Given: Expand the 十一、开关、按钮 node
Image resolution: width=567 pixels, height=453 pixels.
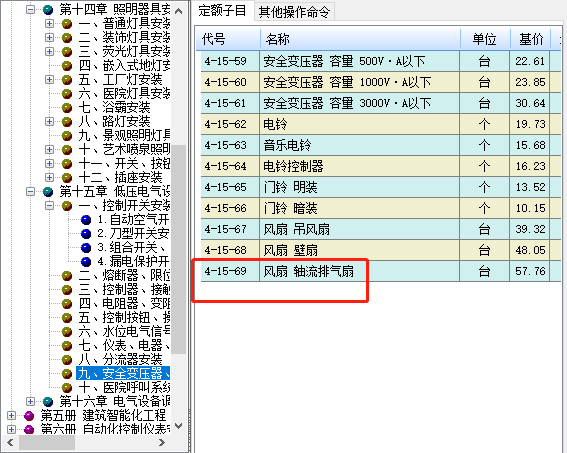Looking at the screenshot, I should click(x=50, y=163).
